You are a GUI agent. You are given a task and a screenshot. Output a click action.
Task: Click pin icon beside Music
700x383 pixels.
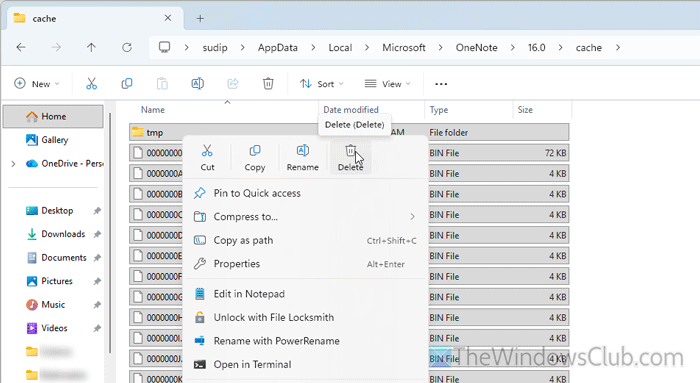(x=97, y=305)
